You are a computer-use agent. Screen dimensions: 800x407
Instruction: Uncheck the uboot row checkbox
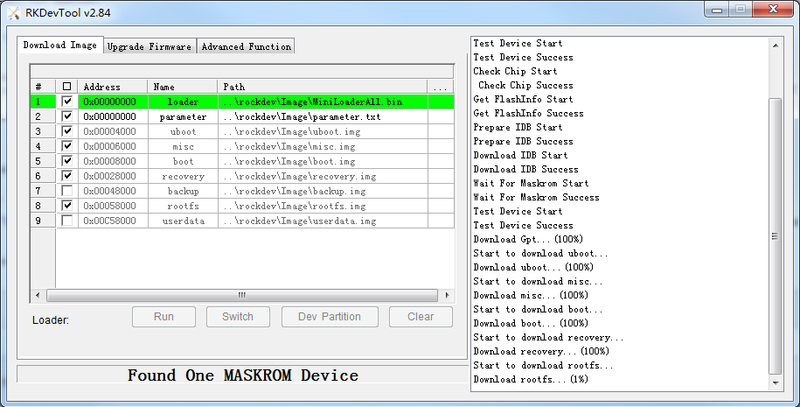67,131
